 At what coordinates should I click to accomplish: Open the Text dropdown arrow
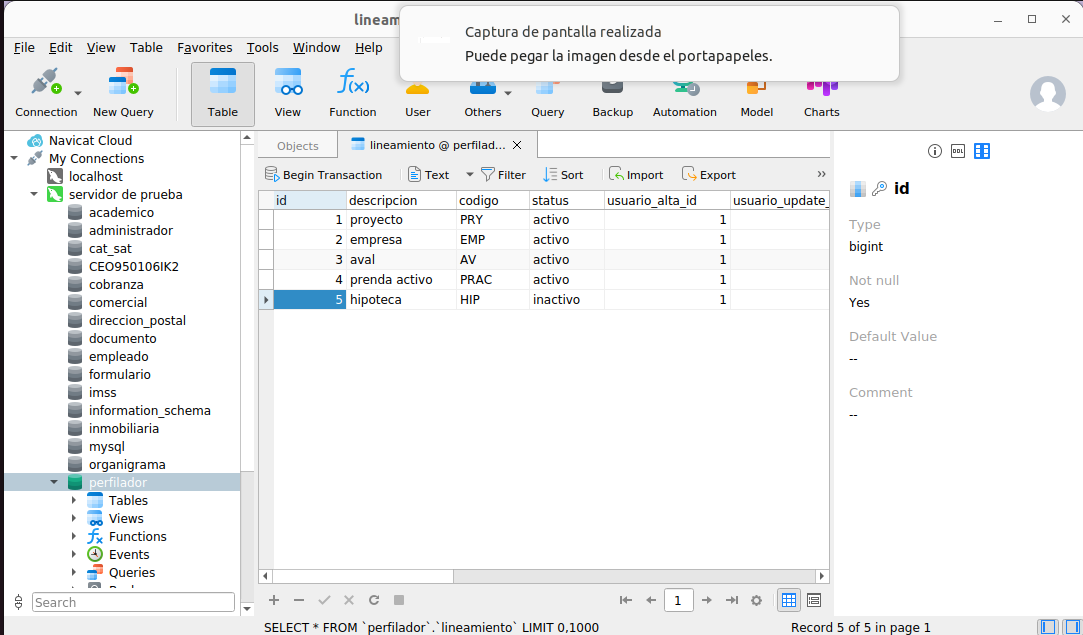click(x=469, y=175)
